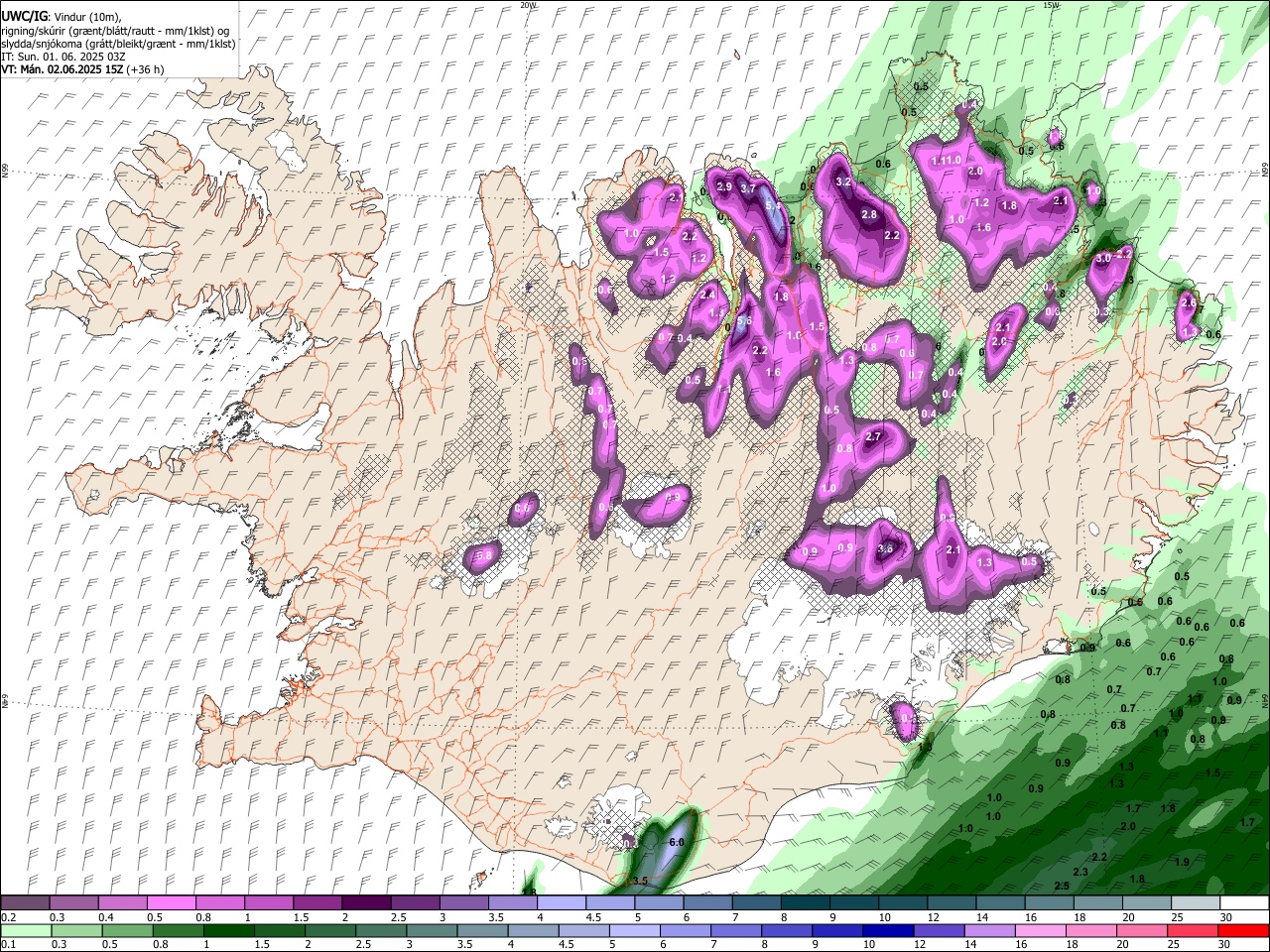
Task: Click the 15W longitude label
Action: 1052,5
